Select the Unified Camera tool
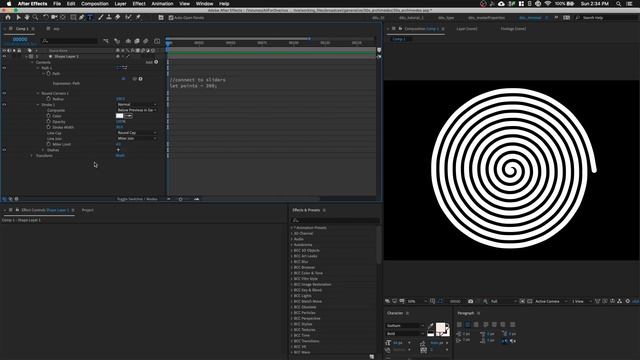Screen dimensions: 640x360 [54, 18]
